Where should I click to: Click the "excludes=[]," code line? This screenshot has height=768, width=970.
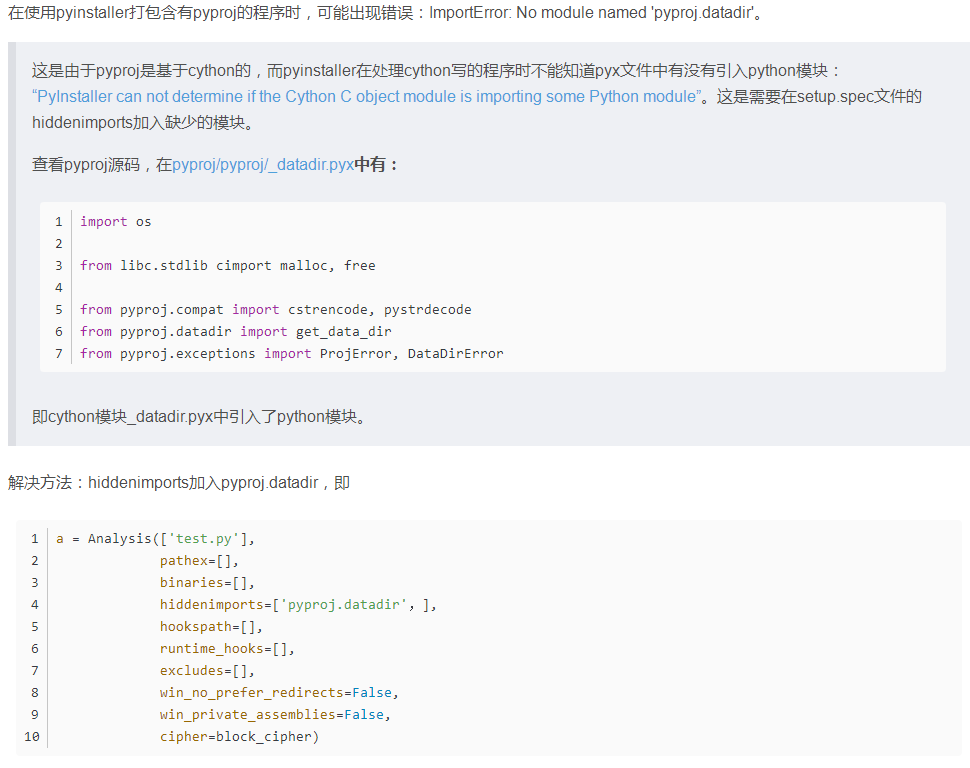pyautogui.click(x=207, y=671)
